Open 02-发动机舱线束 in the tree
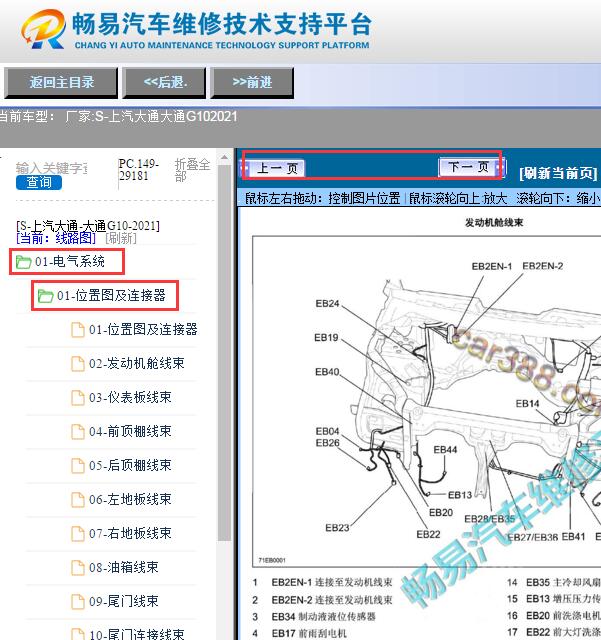 click(137, 363)
